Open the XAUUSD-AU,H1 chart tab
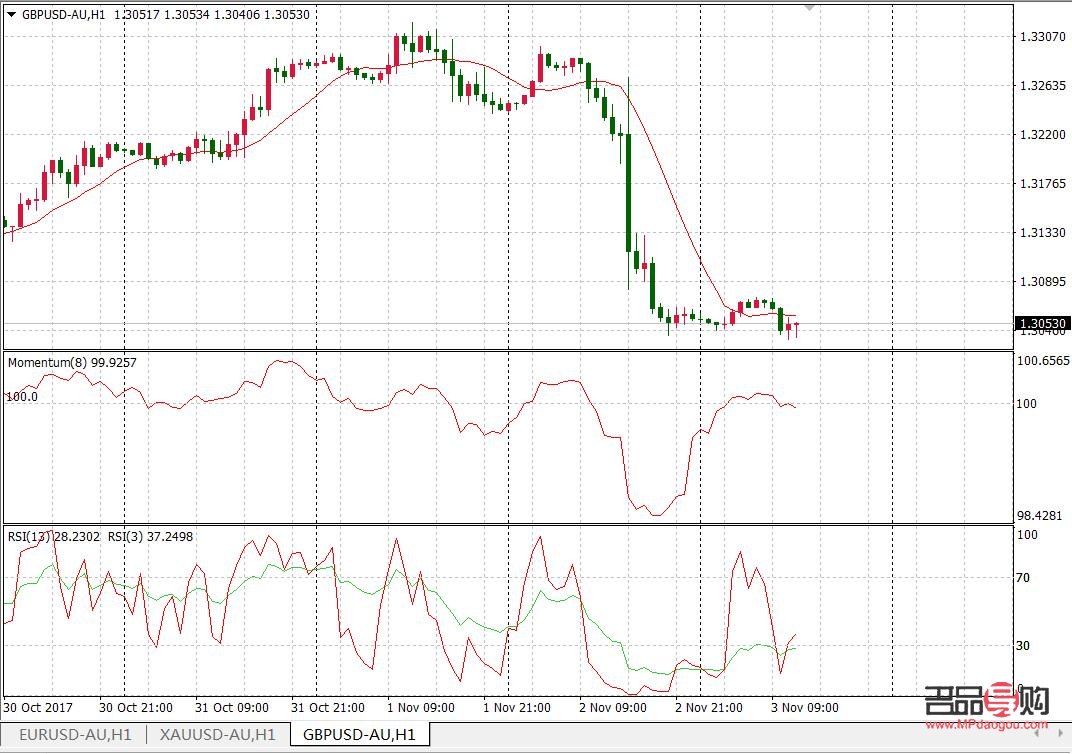Viewport: 1072px width, 754px height. click(x=218, y=733)
